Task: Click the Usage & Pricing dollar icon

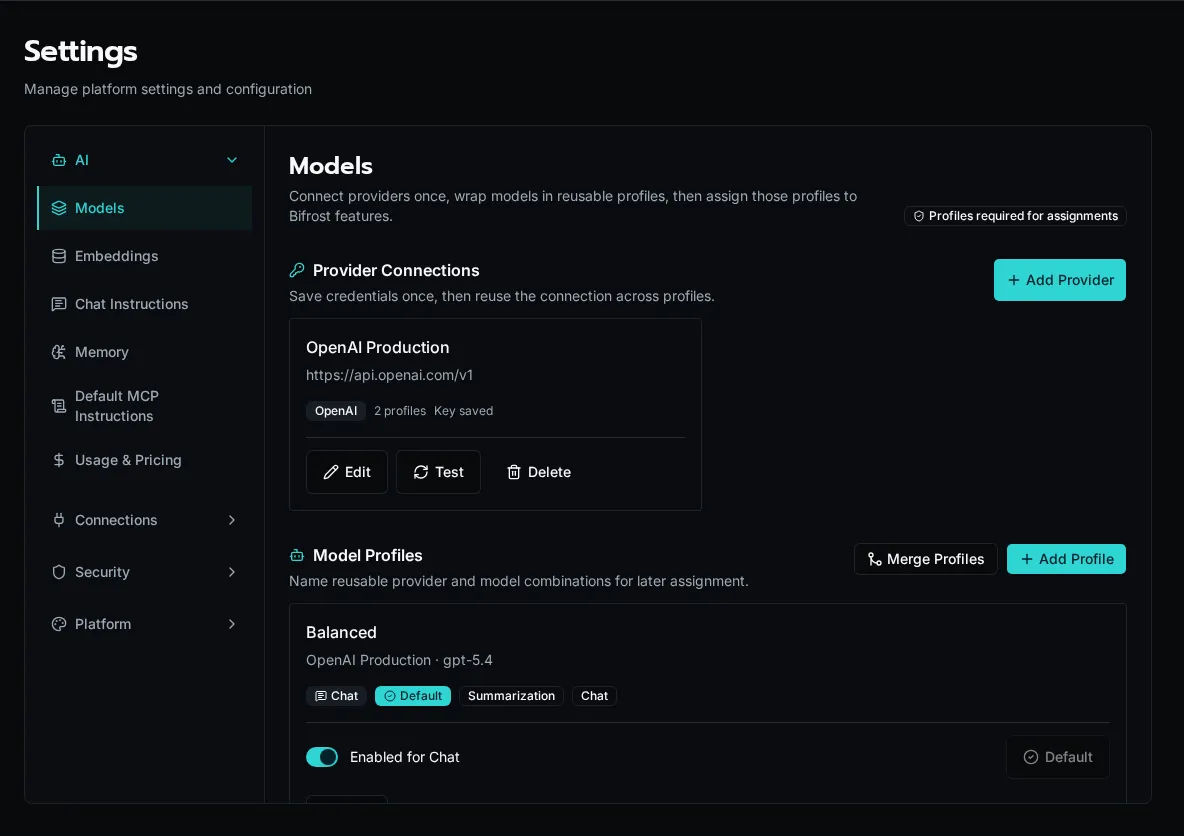Action: click(x=58, y=460)
